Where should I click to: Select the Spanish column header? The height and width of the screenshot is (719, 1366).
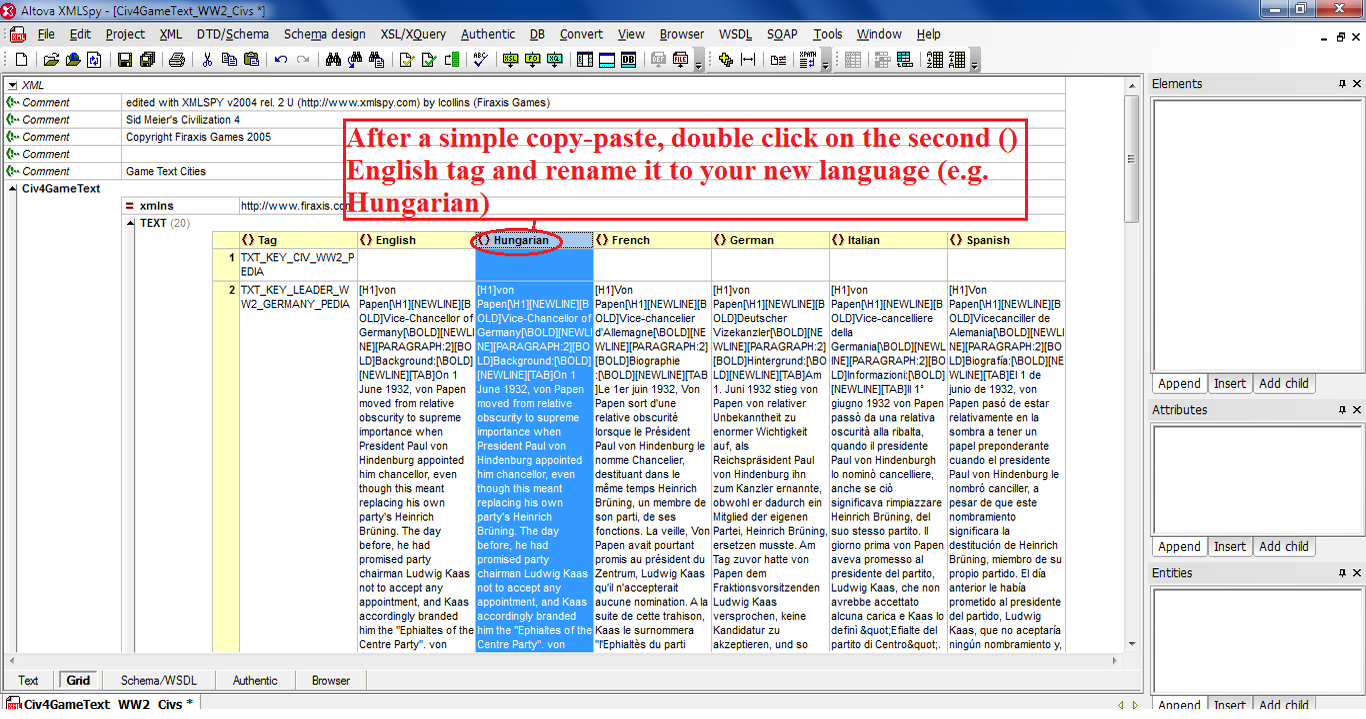1006,240
